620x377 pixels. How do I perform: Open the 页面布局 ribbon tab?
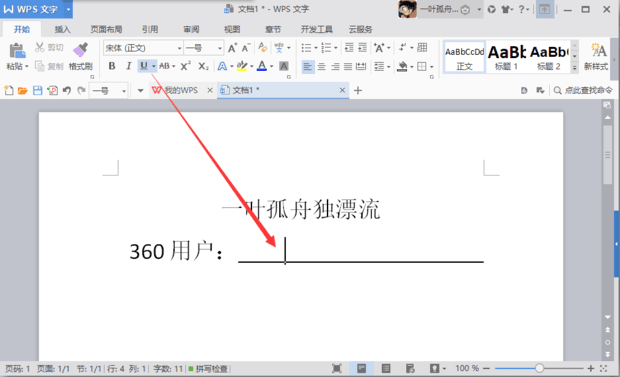click(106, 29)
